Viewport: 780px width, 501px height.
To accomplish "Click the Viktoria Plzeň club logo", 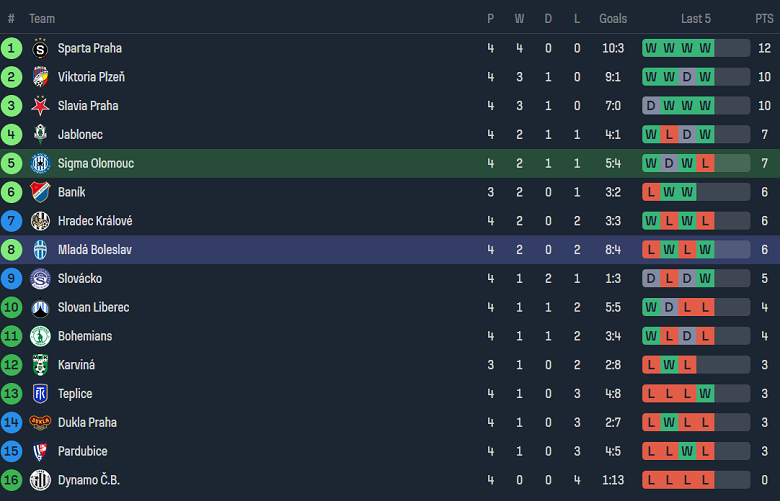I will tap(40, 77).
